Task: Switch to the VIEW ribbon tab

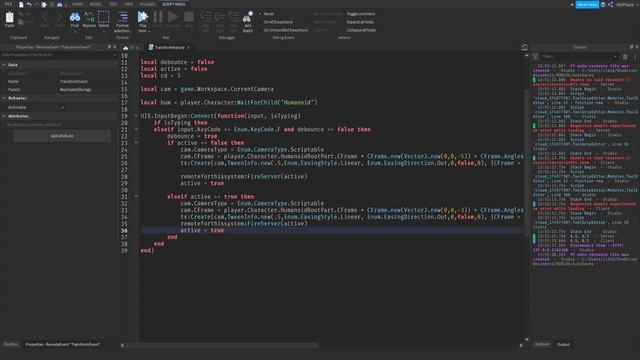Action: click(129, 4)
